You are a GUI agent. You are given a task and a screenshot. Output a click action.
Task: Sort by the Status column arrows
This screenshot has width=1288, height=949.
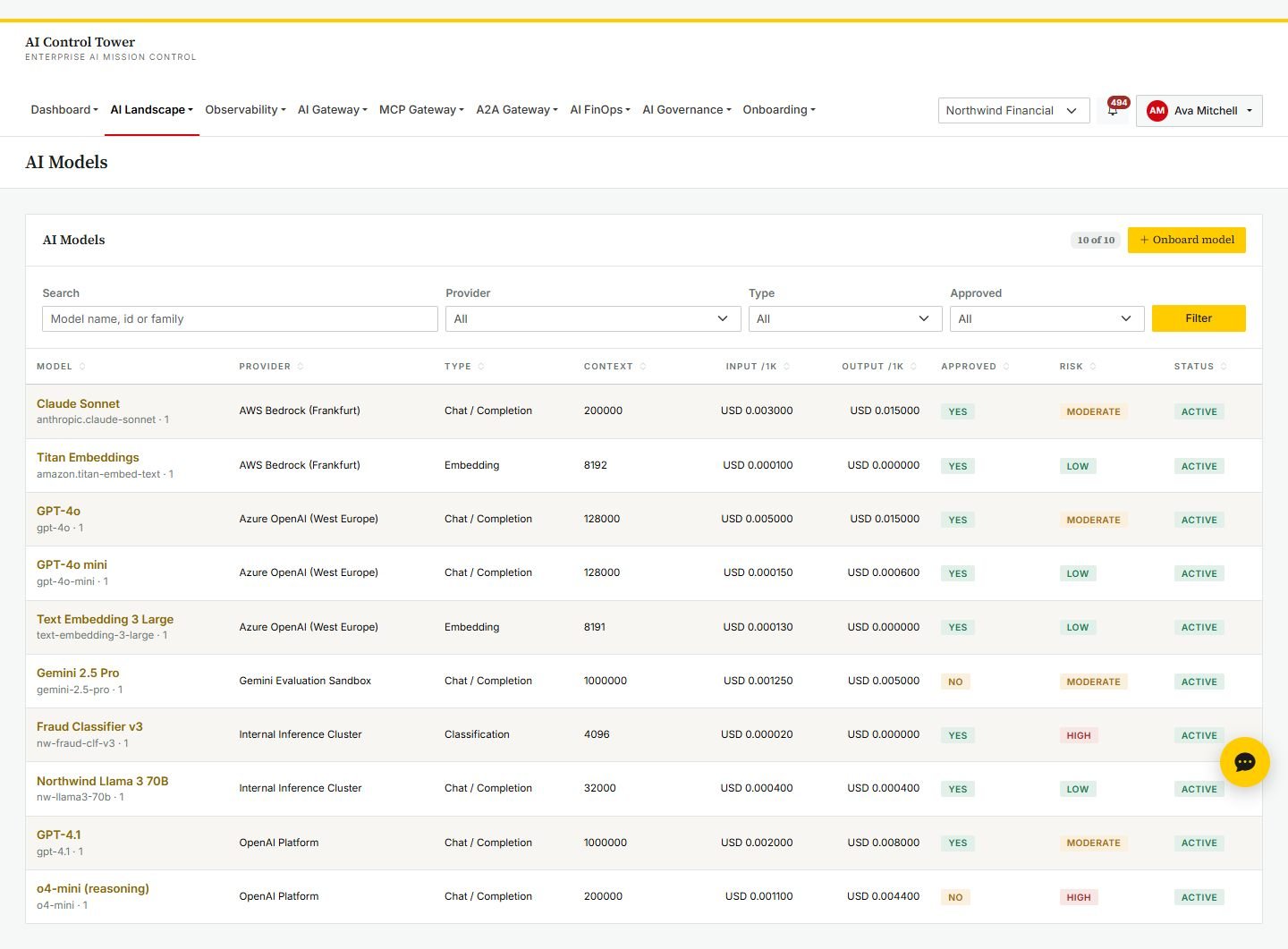[1224, 367]
